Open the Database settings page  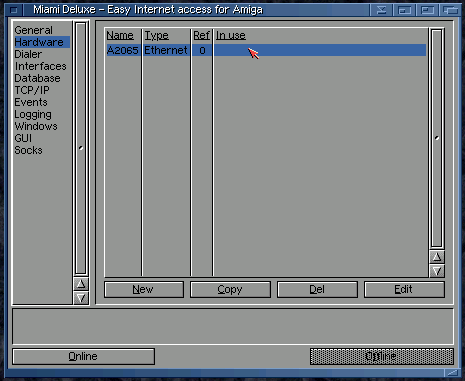(x=37, y=78)
